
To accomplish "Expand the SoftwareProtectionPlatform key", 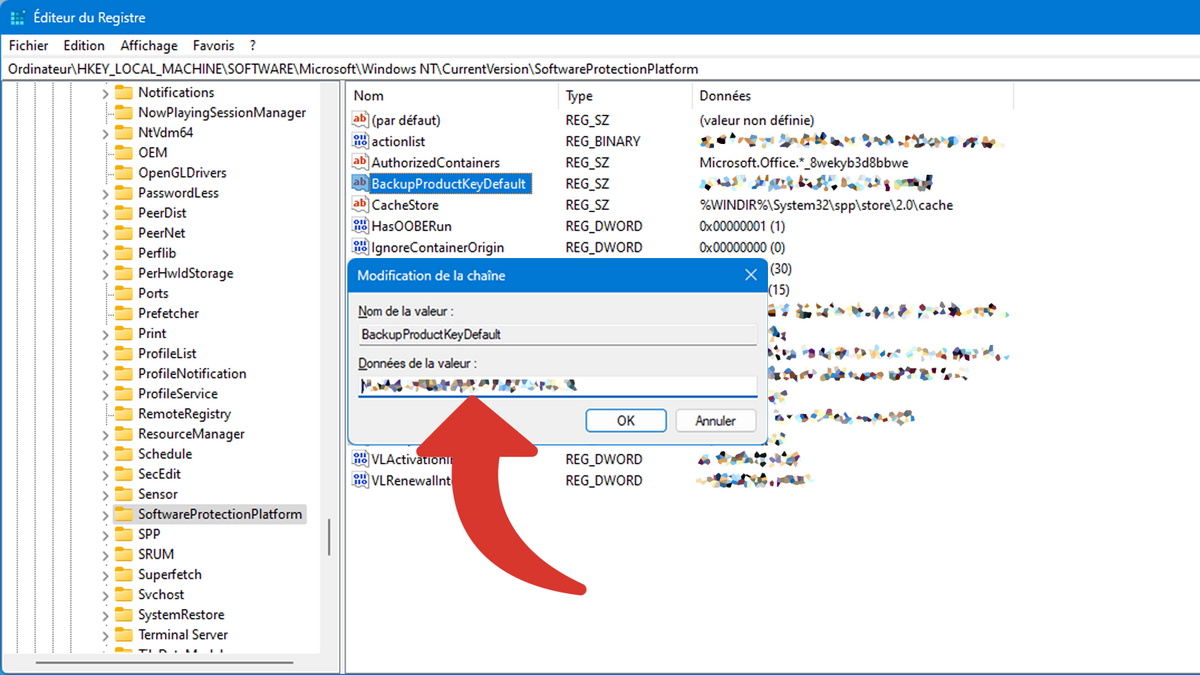I will (106, 514).
